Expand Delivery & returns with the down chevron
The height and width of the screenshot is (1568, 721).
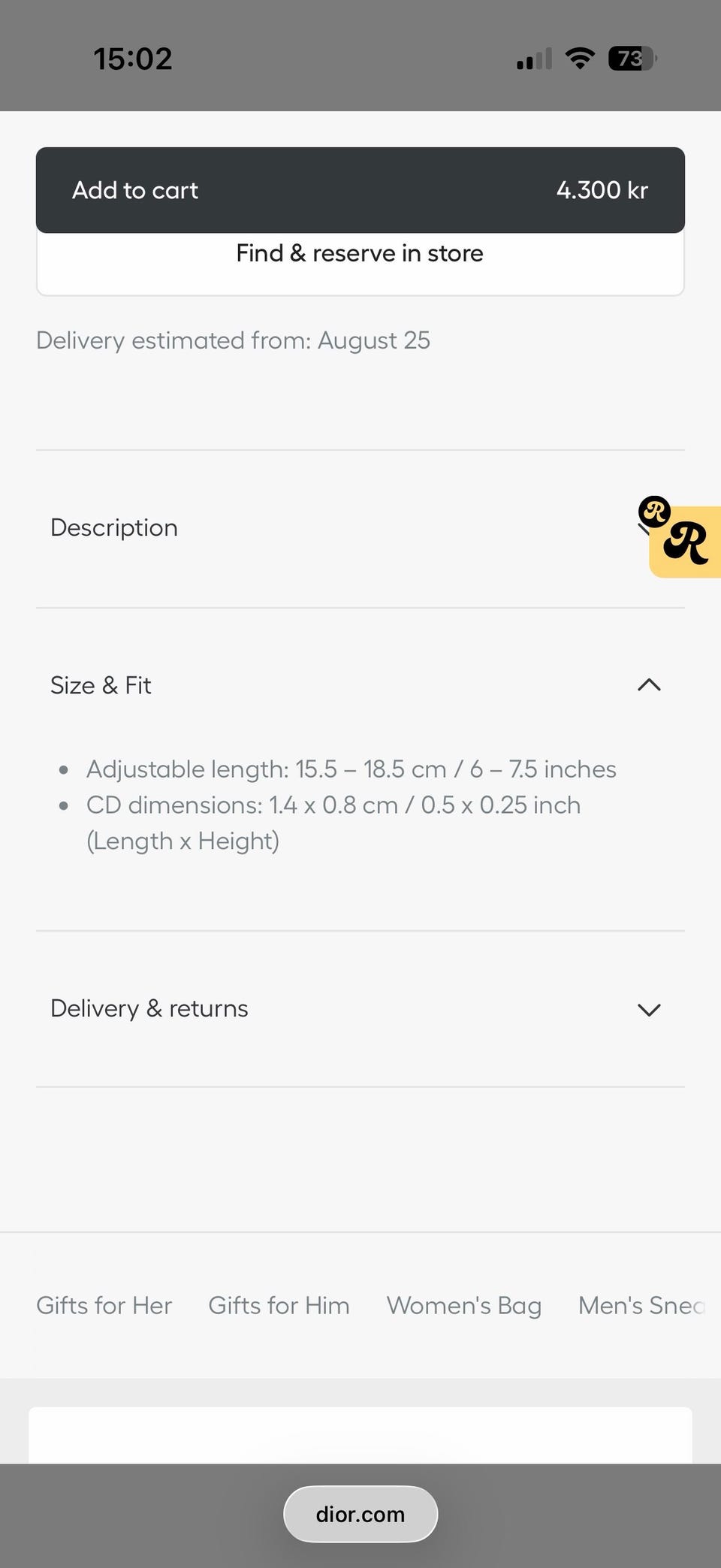point(649,1010)
